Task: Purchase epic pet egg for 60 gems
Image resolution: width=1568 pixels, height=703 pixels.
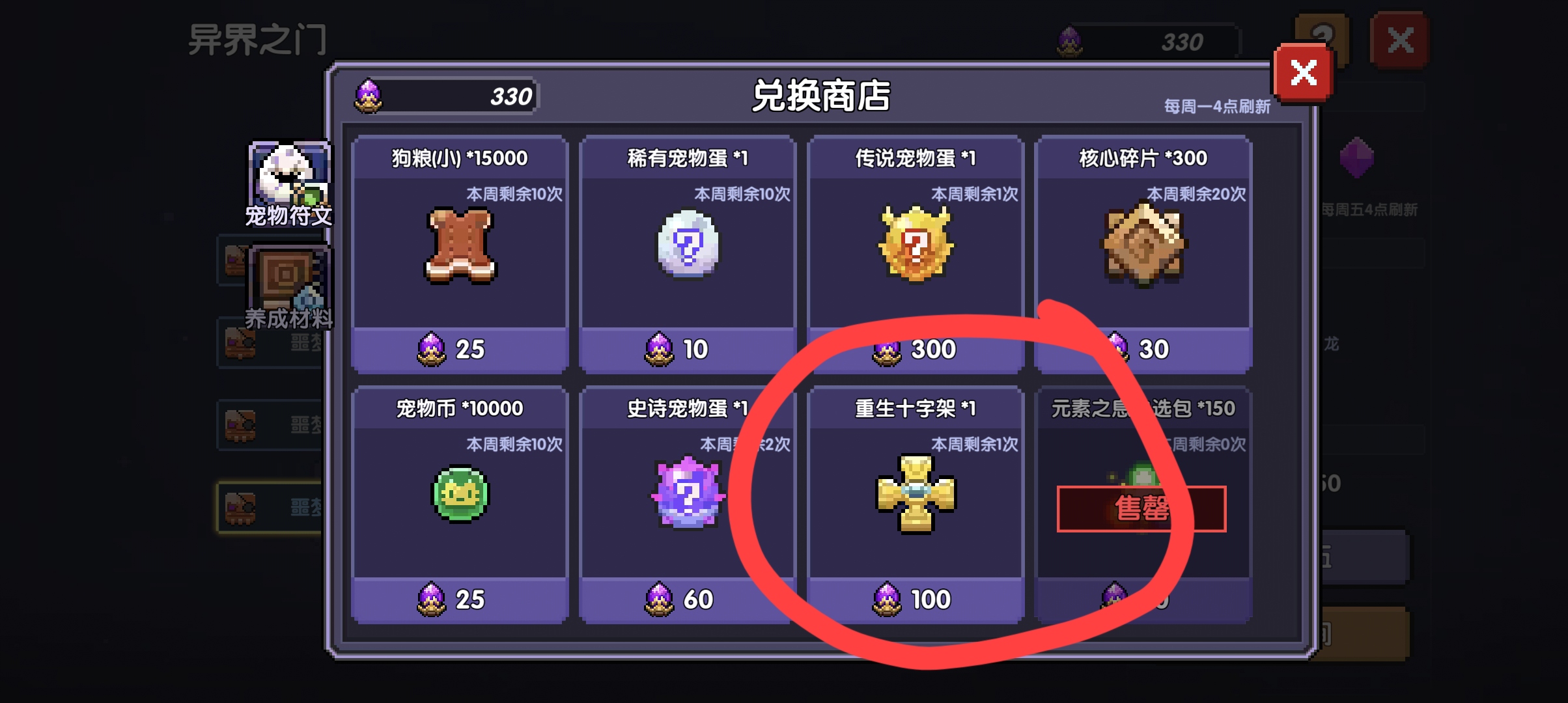Action: coord(688,600)
